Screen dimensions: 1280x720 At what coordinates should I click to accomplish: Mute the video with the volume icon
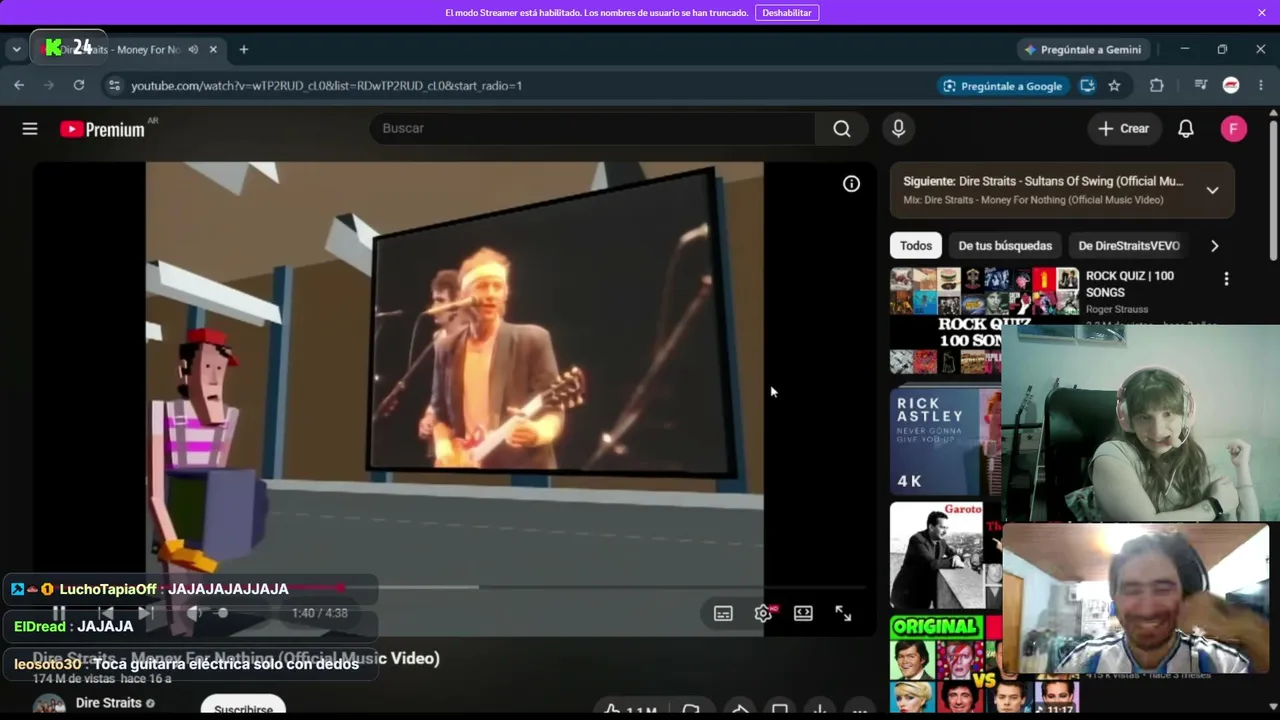[x=195, y=613]
